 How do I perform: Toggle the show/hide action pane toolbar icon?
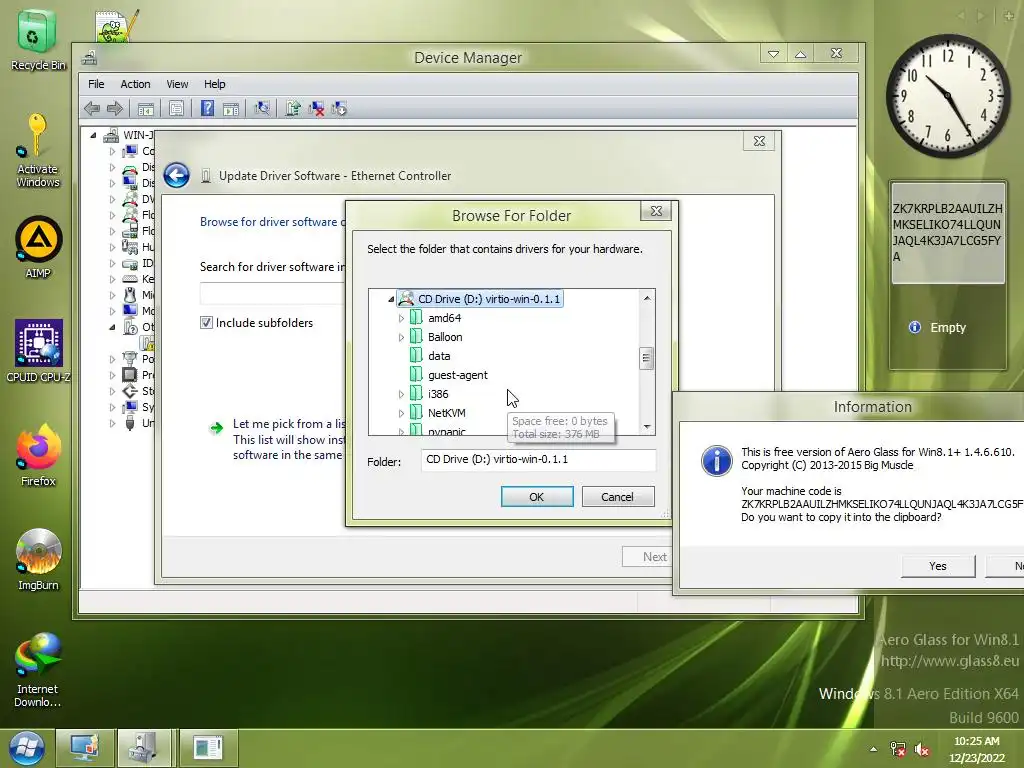point(231,108)
